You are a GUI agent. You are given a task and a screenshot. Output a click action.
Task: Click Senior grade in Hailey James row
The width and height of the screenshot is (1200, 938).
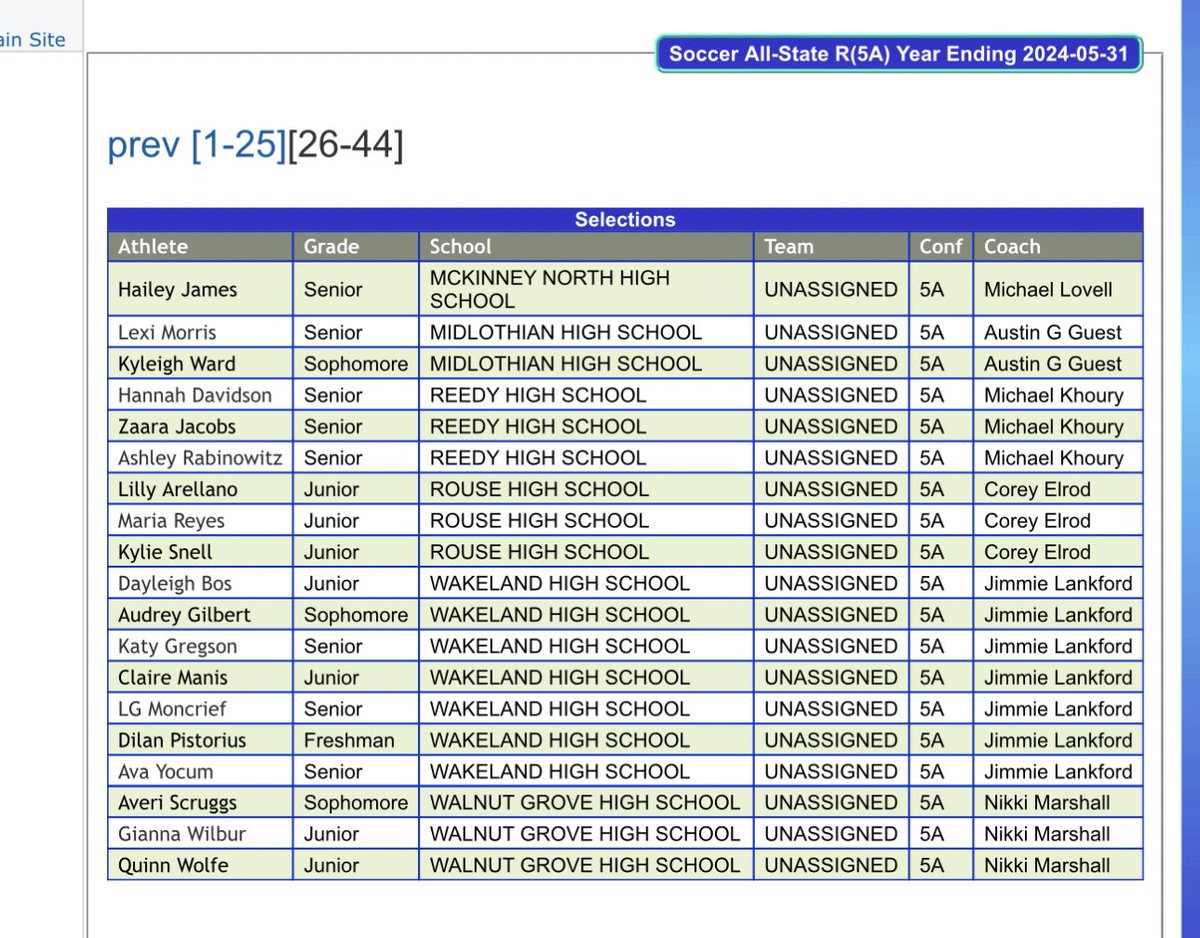click(x=333, y=290)
